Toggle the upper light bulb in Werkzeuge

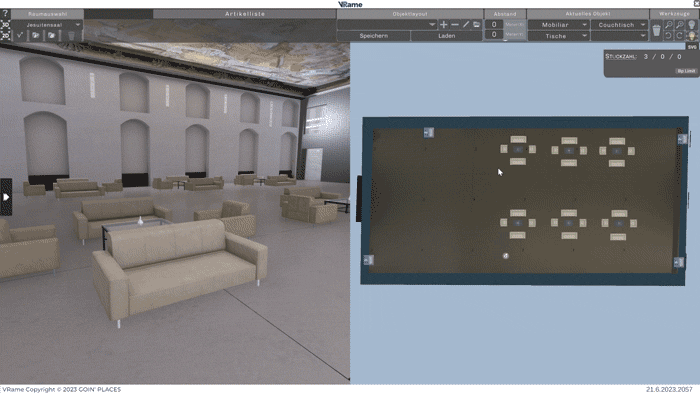[692, 25]
